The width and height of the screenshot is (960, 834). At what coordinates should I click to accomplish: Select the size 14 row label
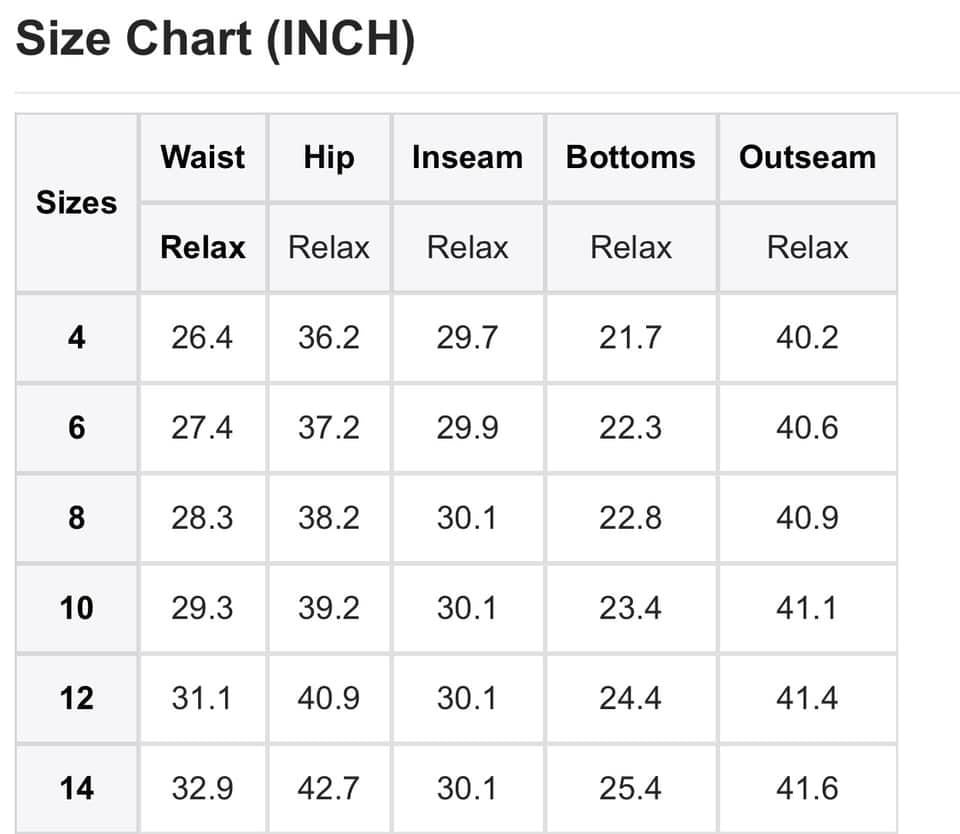pos(77,788)
